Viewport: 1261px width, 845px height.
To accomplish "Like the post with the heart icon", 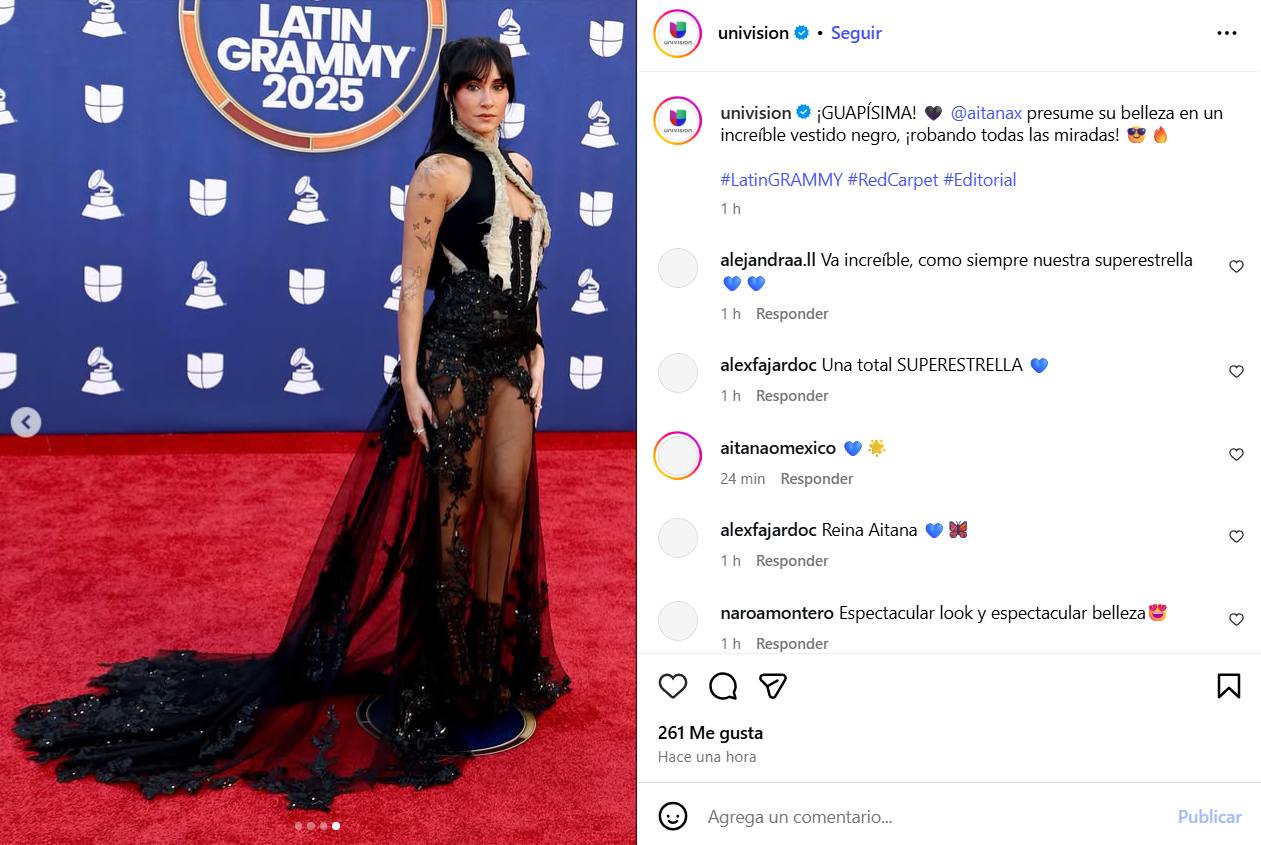I will tap(673, 686).
